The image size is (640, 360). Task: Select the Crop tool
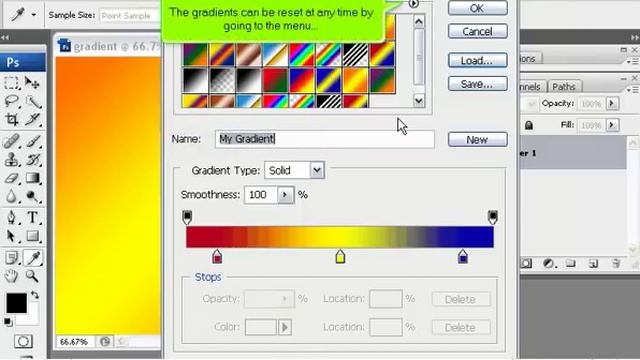tap(11, 119)
